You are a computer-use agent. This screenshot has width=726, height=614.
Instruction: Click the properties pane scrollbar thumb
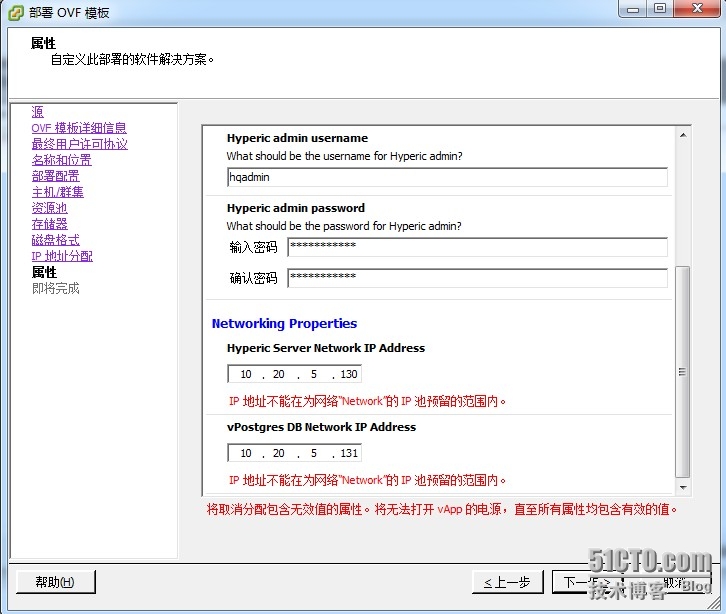pos(682,372)
